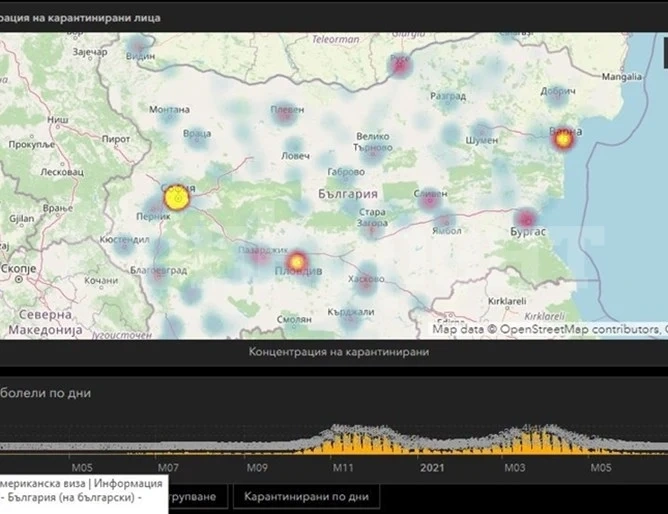Select the M09 timeline marker
Screen dimensions: 668x514
click(x=257, y=468)
